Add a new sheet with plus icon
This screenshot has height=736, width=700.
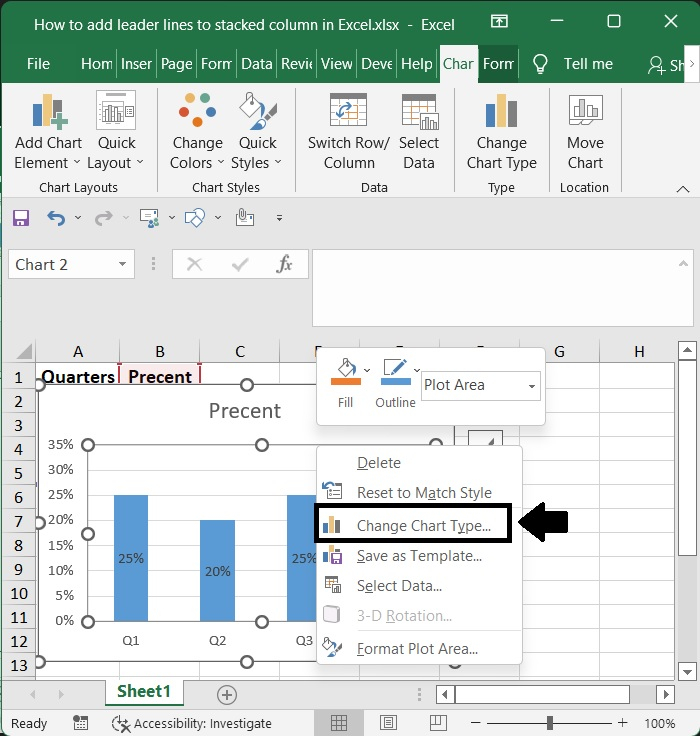coord(227,695)
